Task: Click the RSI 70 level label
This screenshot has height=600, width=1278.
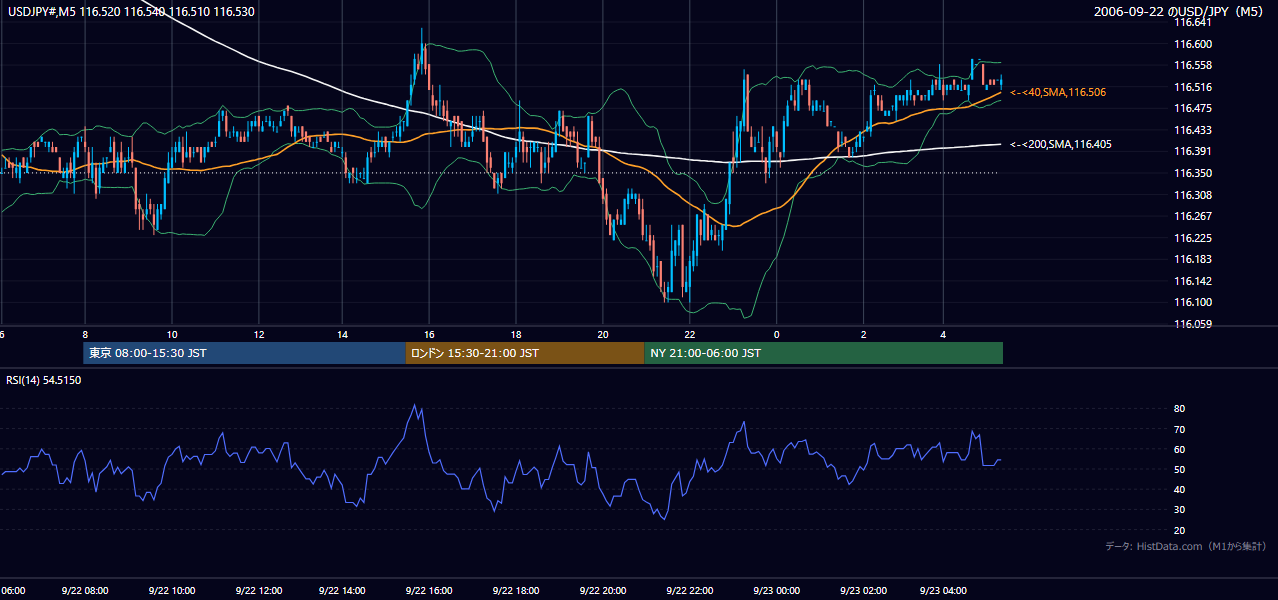Action: point(1179,429)
